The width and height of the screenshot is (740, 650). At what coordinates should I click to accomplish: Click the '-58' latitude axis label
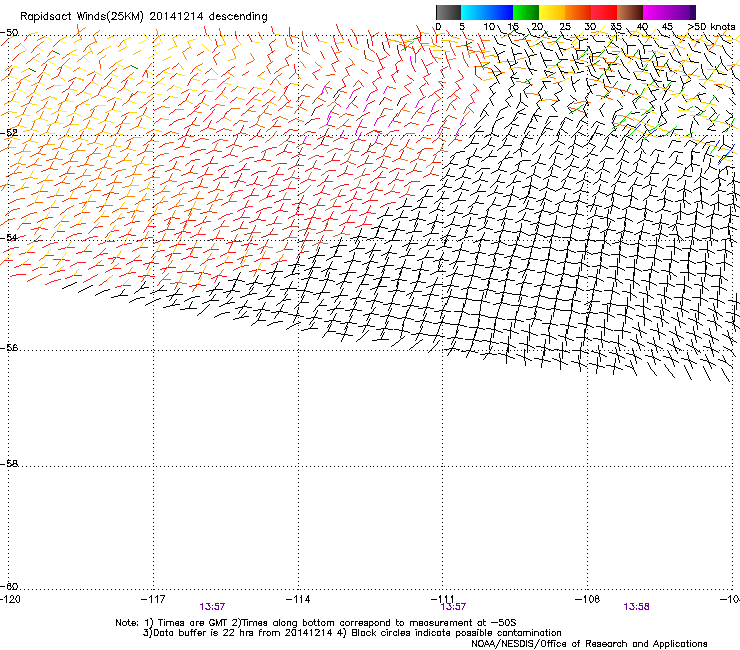(x=9, y=464)
